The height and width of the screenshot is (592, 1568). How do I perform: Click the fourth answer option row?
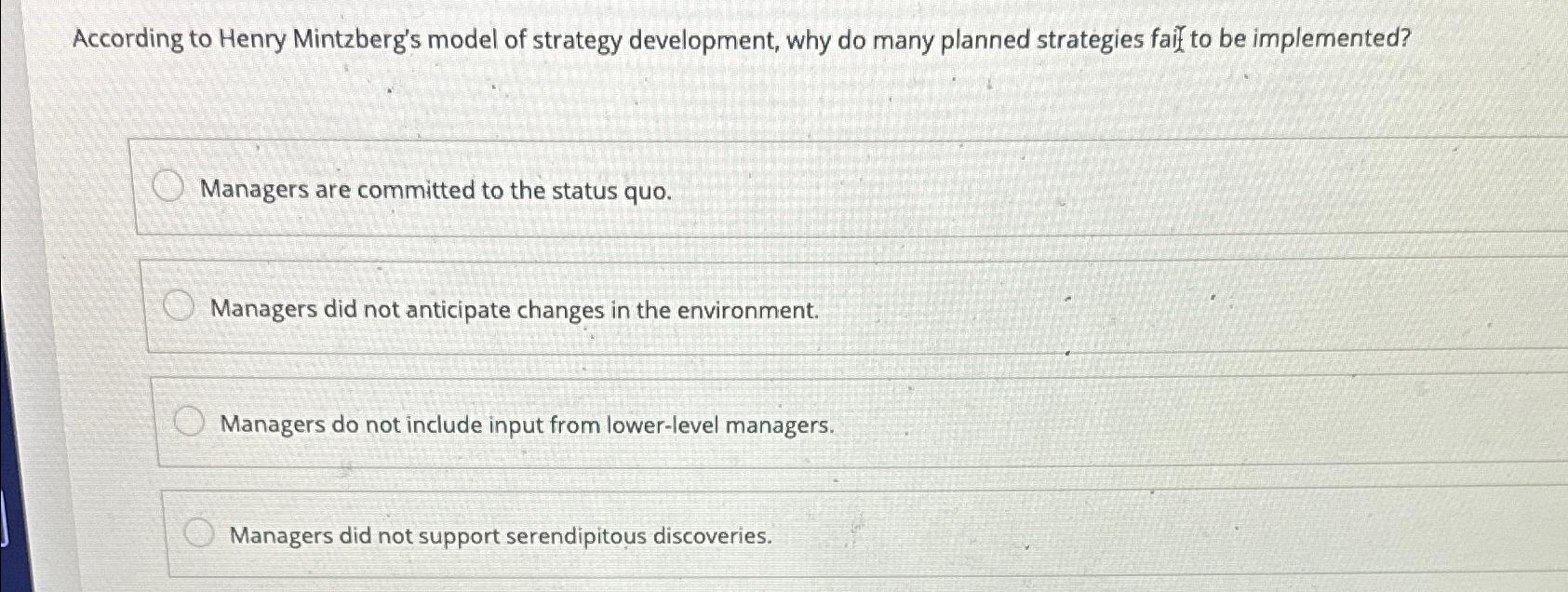744,532
